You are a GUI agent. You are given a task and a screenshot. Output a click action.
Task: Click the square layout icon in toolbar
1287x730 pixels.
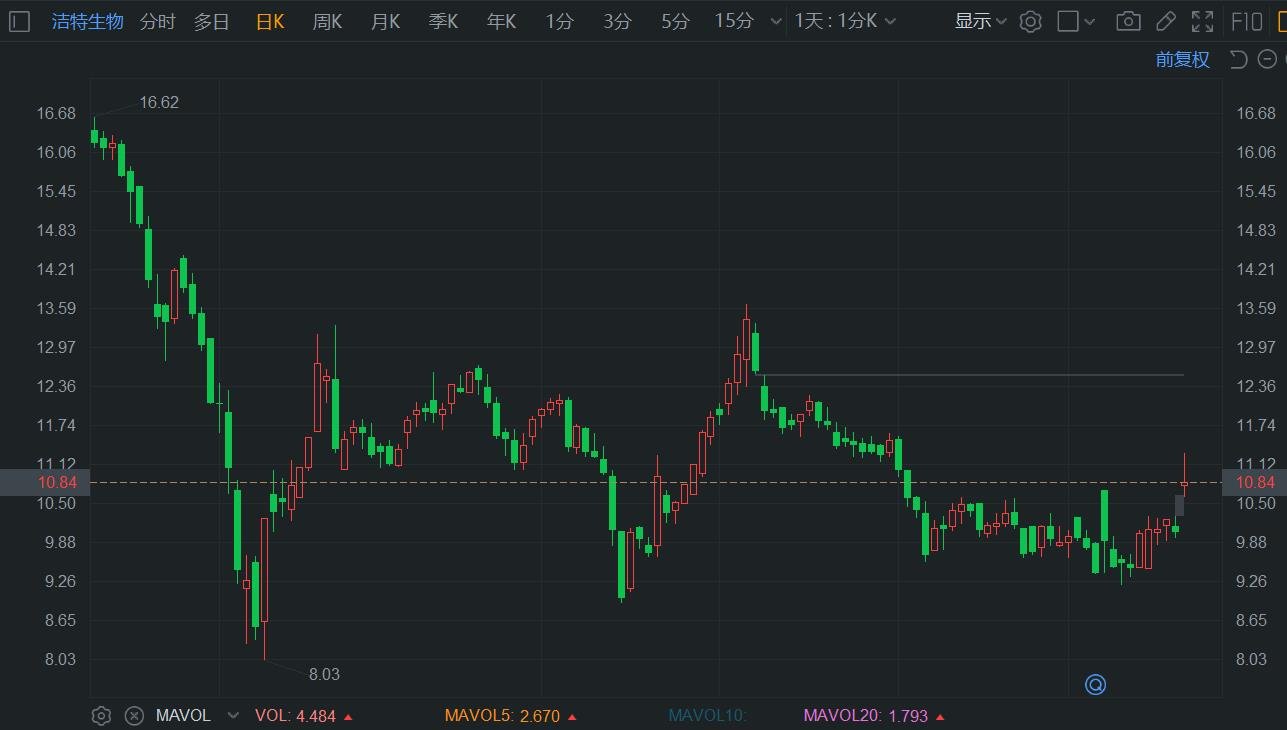1068,21
